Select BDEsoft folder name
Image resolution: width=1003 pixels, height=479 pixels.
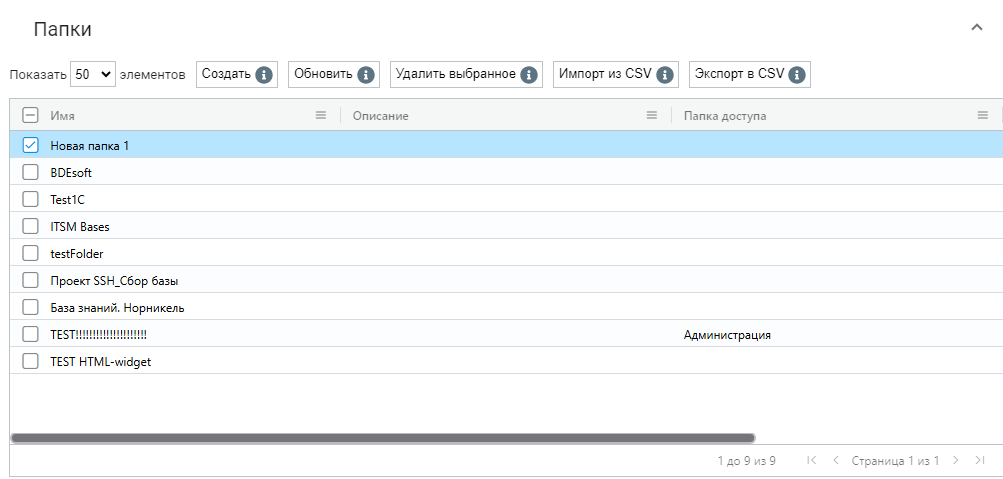coord(72,173)
